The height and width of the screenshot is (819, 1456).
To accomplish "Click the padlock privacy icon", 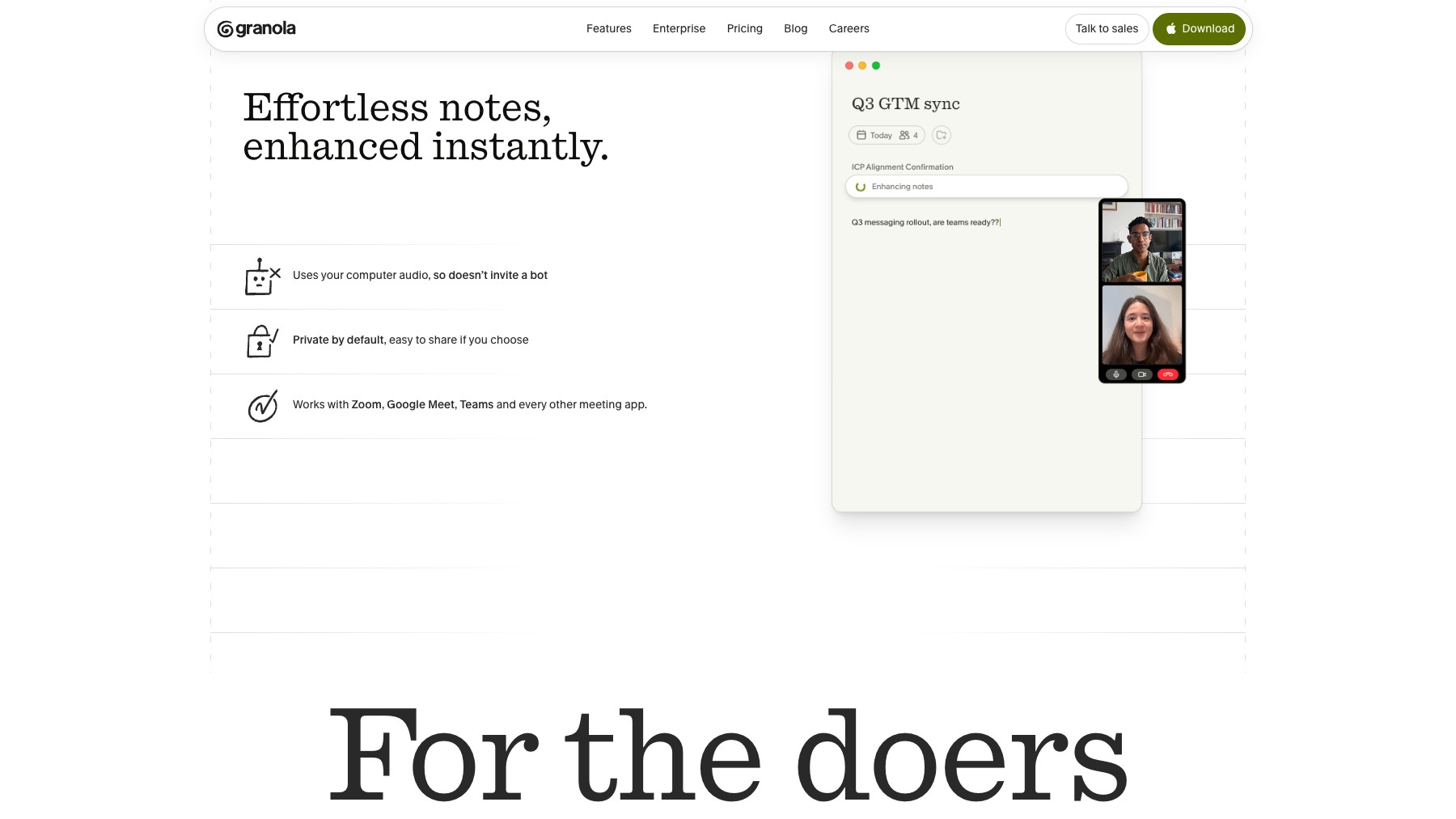I will (262, 341).
